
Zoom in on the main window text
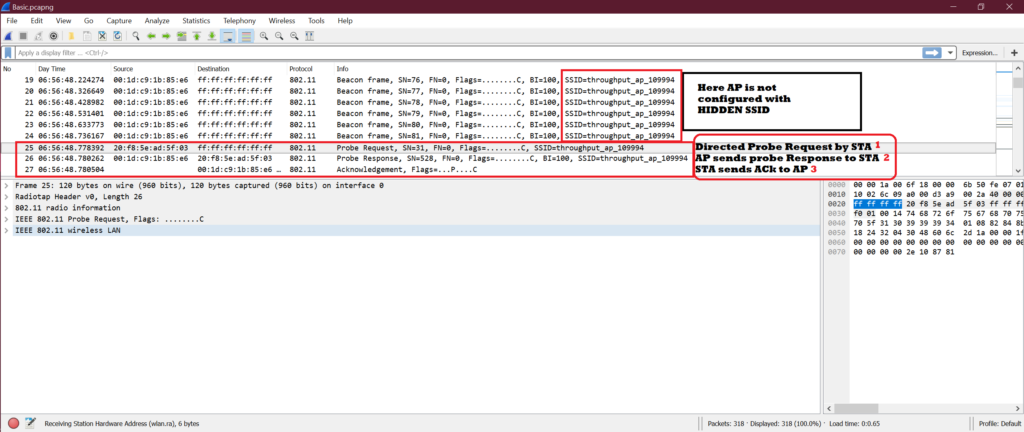point(264,36)
